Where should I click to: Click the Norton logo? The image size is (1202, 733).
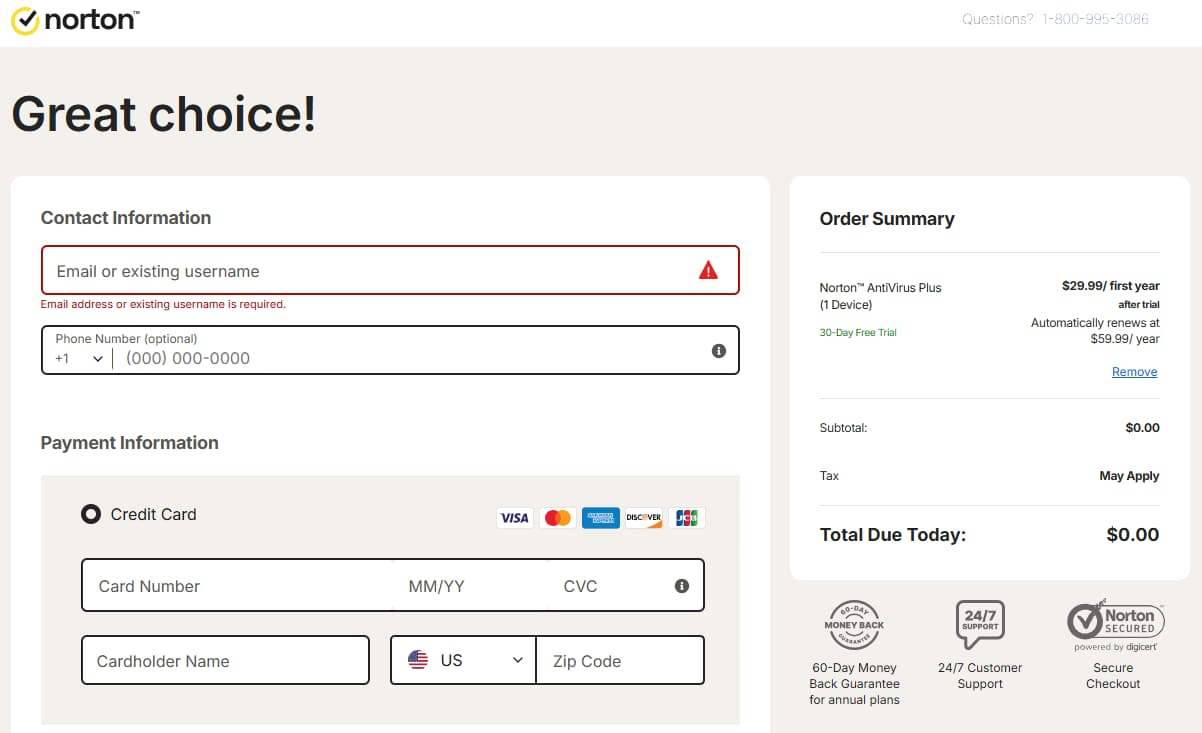(x=75, y=20)
